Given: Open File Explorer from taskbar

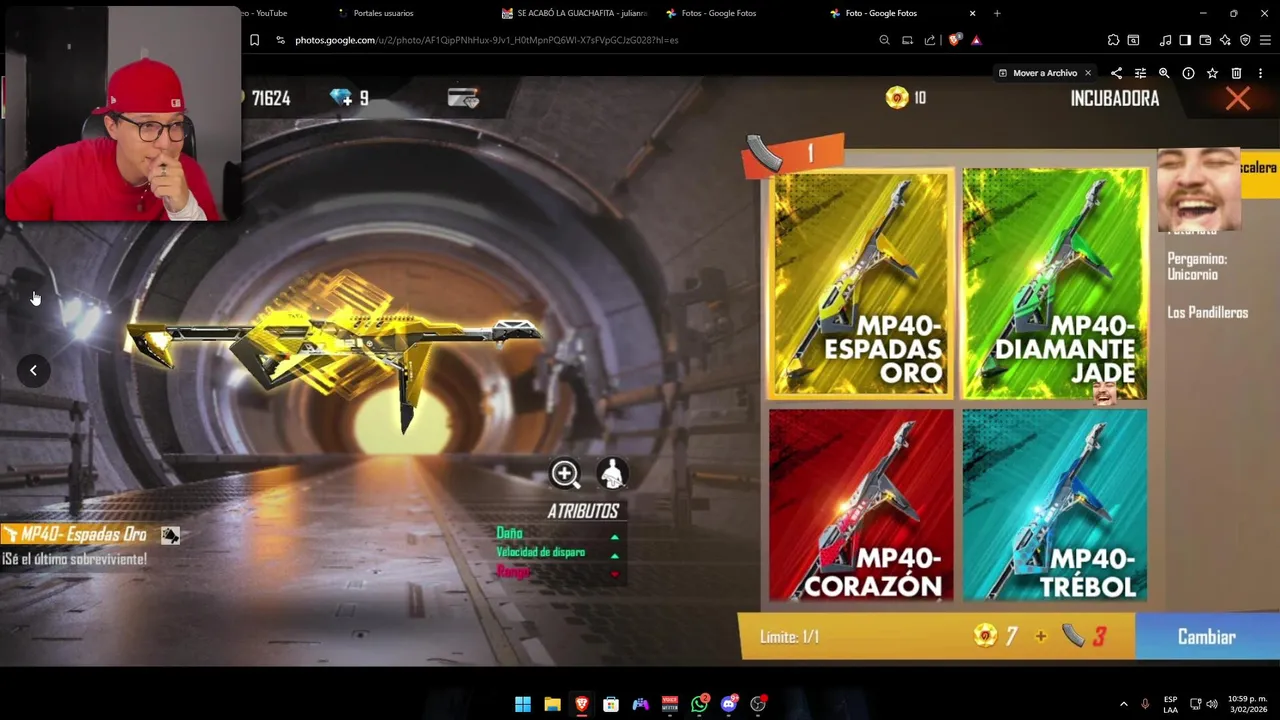Looking at the screenshot, I should click(x=552, y=704).
